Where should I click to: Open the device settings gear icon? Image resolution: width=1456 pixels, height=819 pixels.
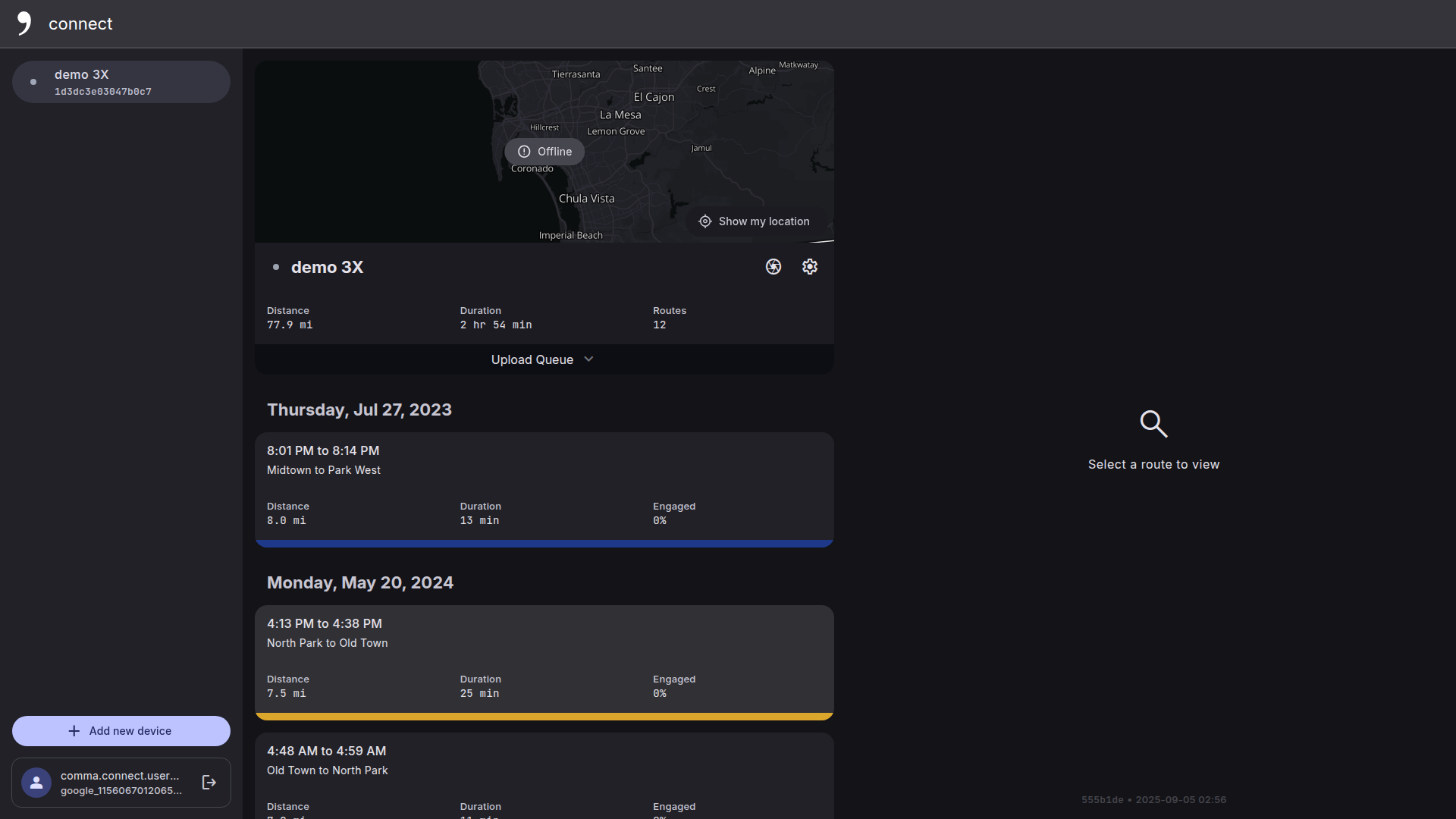[810, 267]
